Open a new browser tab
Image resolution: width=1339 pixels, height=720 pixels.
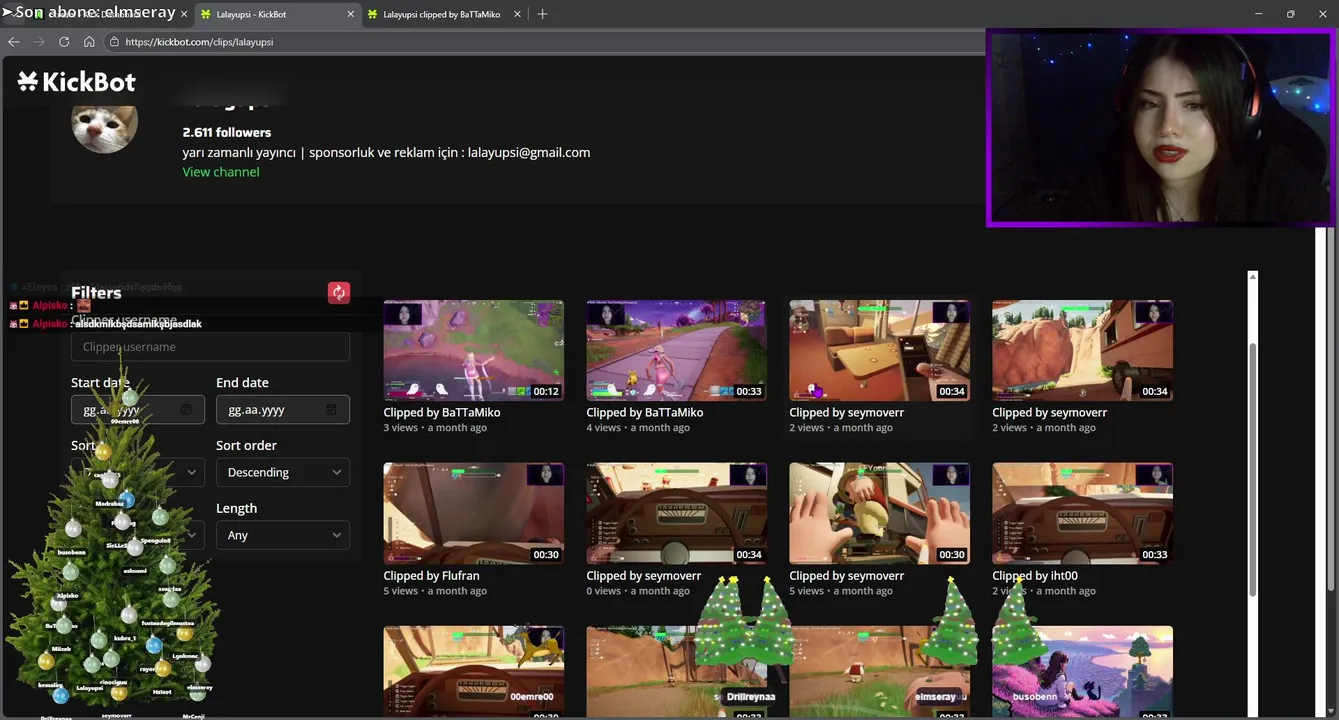[x=542, y=14]
